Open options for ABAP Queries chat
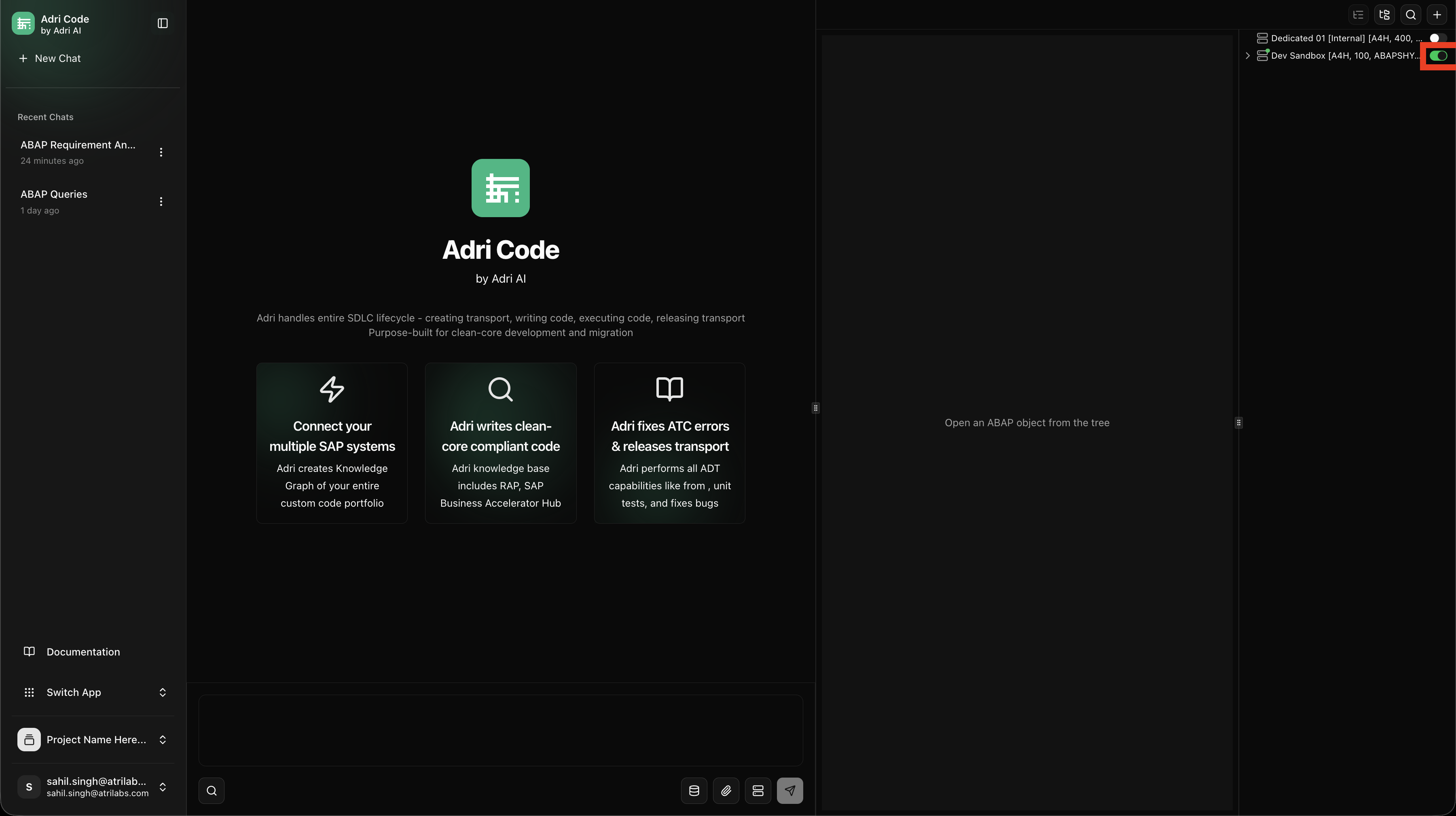The image size is (1456, 816). point(161,201)
